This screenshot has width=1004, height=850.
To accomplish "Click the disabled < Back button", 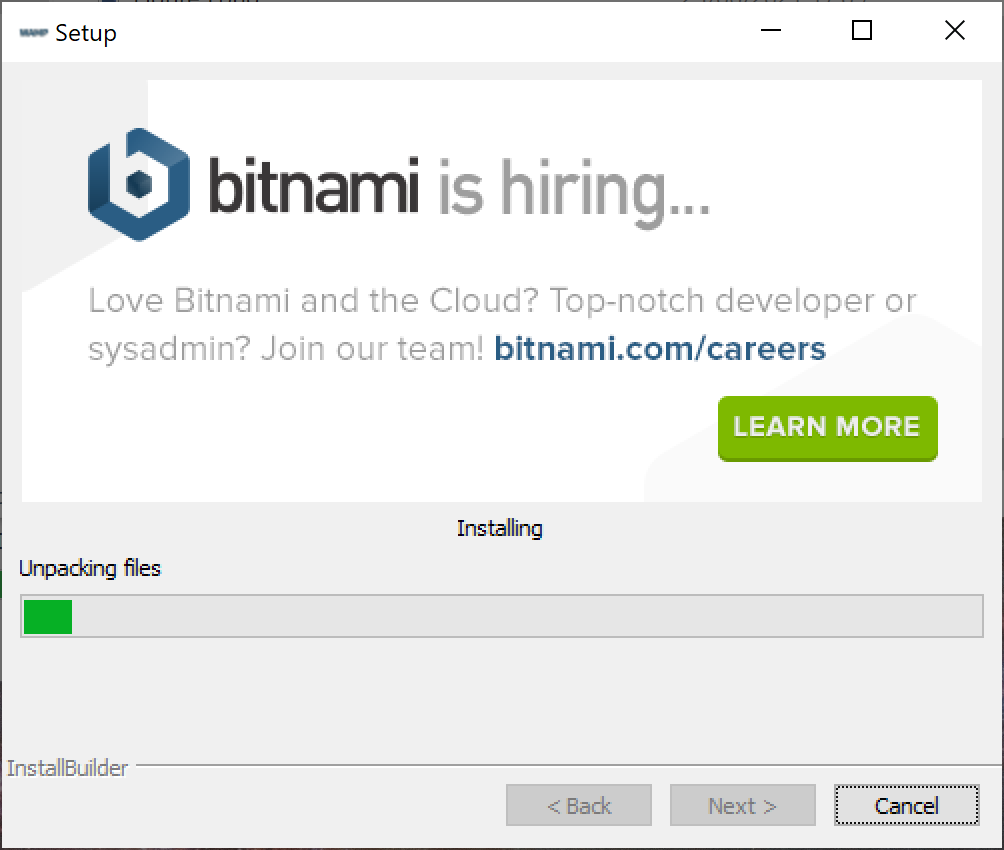I will (x=579, y=805).
